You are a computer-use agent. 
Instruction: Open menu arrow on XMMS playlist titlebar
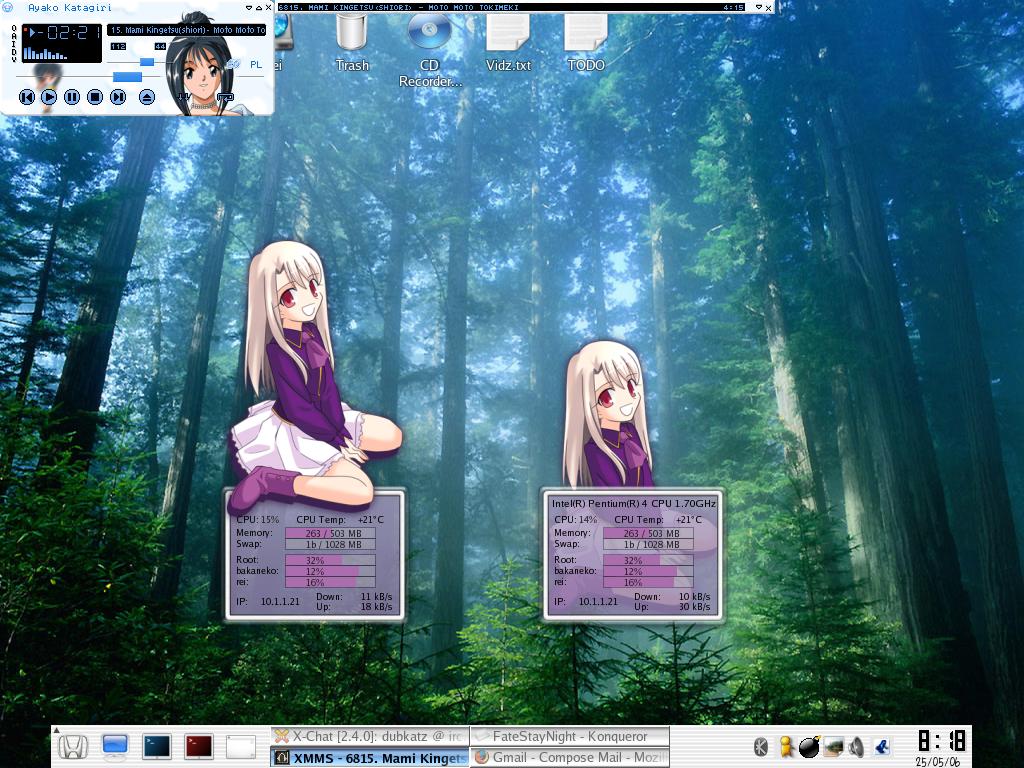tap(759, 7)
